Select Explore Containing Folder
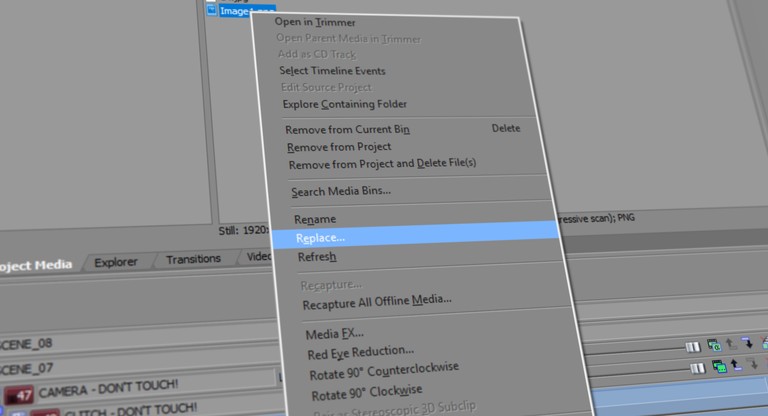 pyautogui.click(x=344, y=104)
